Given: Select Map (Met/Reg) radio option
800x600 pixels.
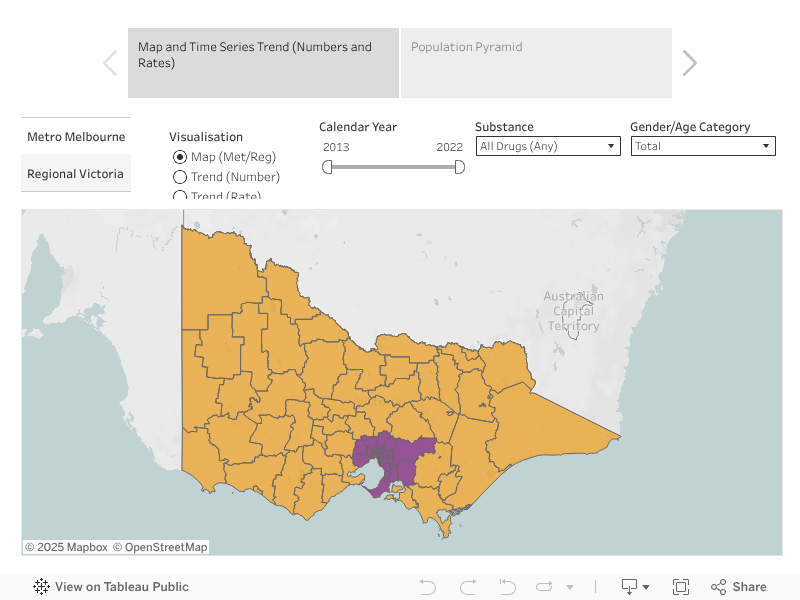Looking at the screenshot, I should [180, 157].
